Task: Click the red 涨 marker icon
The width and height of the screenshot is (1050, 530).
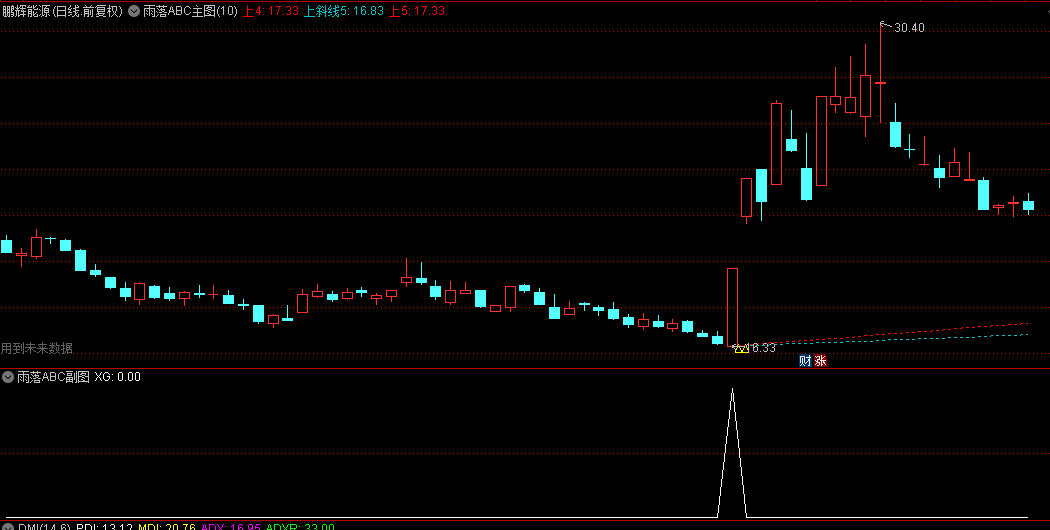Action: (x=820, y=361)
